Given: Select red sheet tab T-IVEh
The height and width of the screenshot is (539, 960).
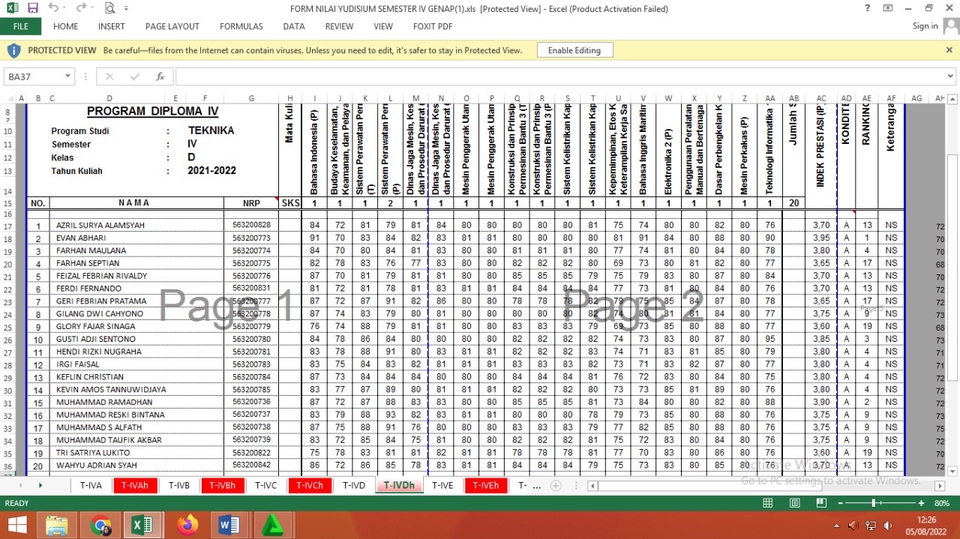Looking at the screenshot, I should tap(486, 485).
